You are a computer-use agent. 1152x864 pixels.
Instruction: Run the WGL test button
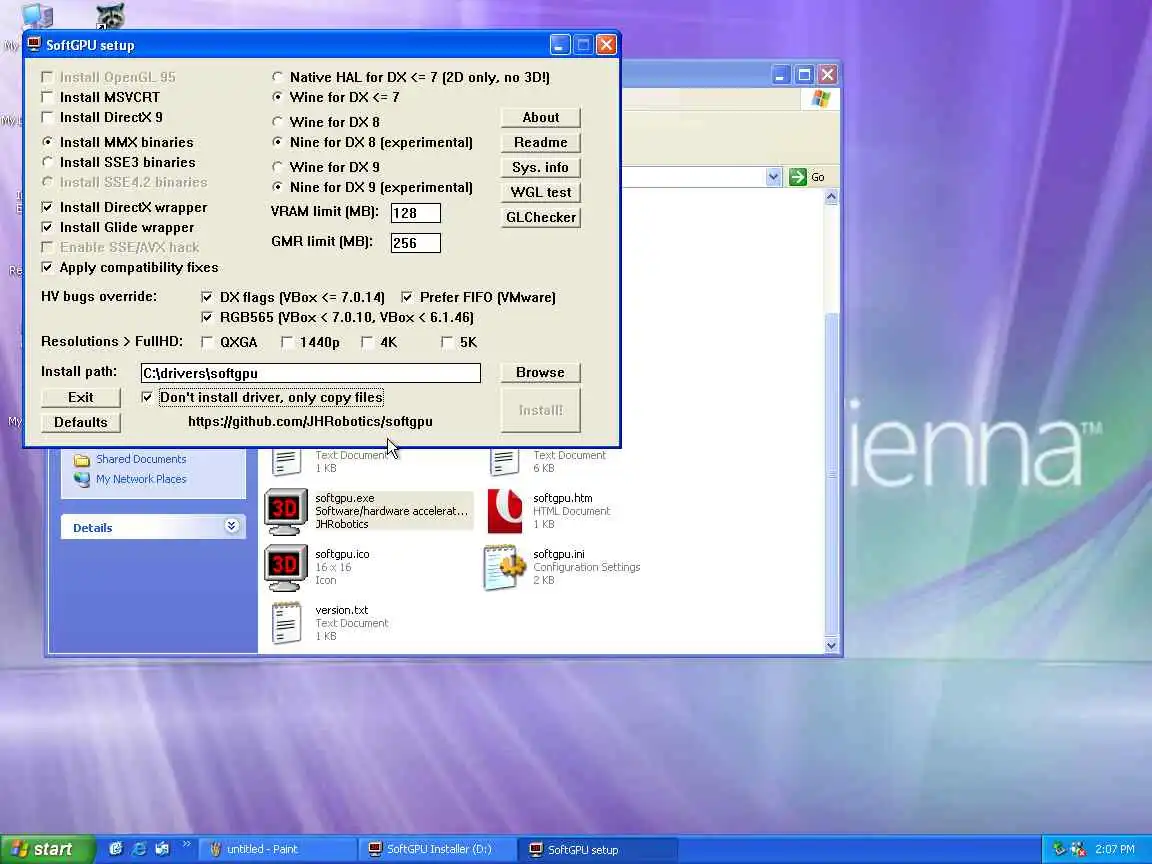[x=541, y=192]
